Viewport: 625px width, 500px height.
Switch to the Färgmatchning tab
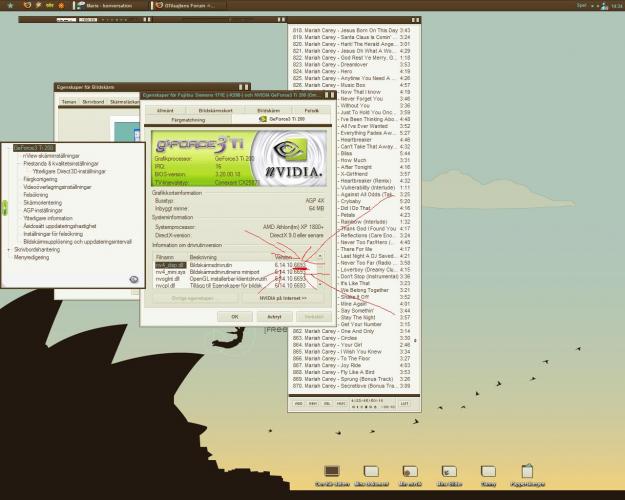(188, 120)
